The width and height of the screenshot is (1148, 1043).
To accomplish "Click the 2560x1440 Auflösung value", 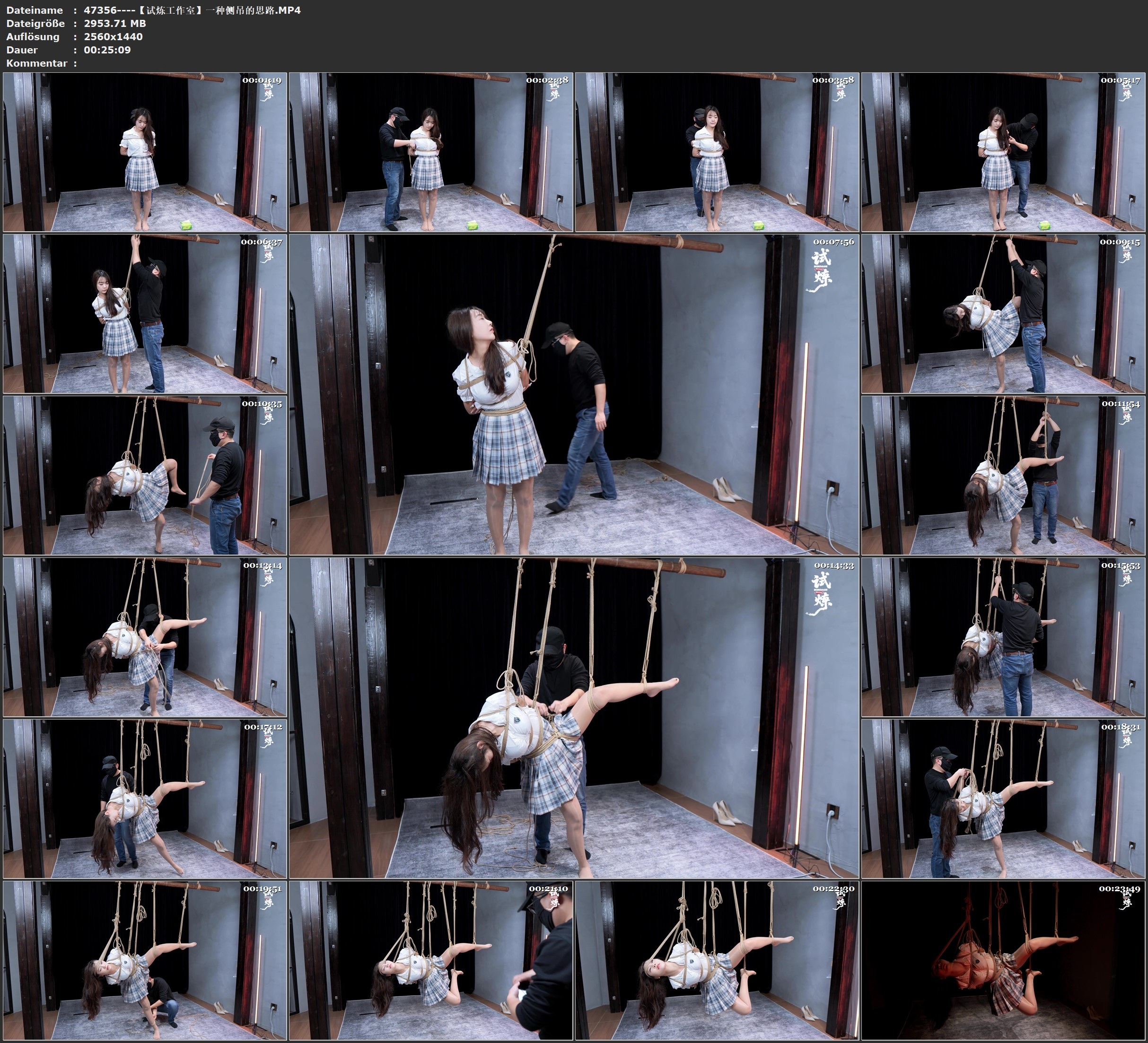I will (x=113, y=36).
